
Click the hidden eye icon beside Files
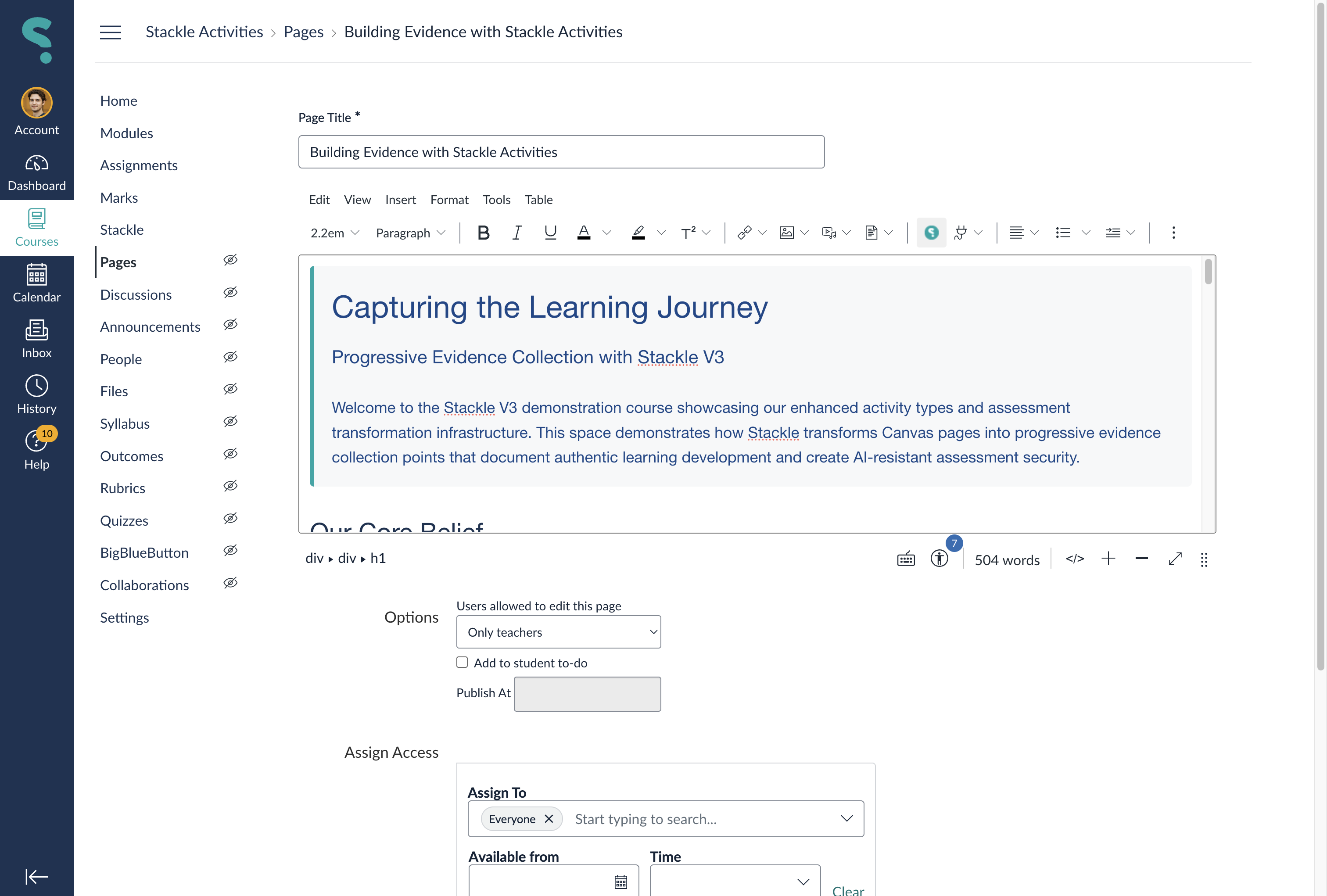(230, 390)
